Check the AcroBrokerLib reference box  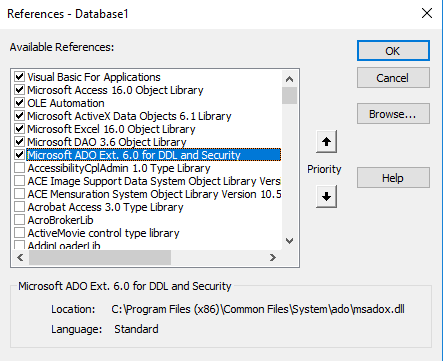point(19,220)
